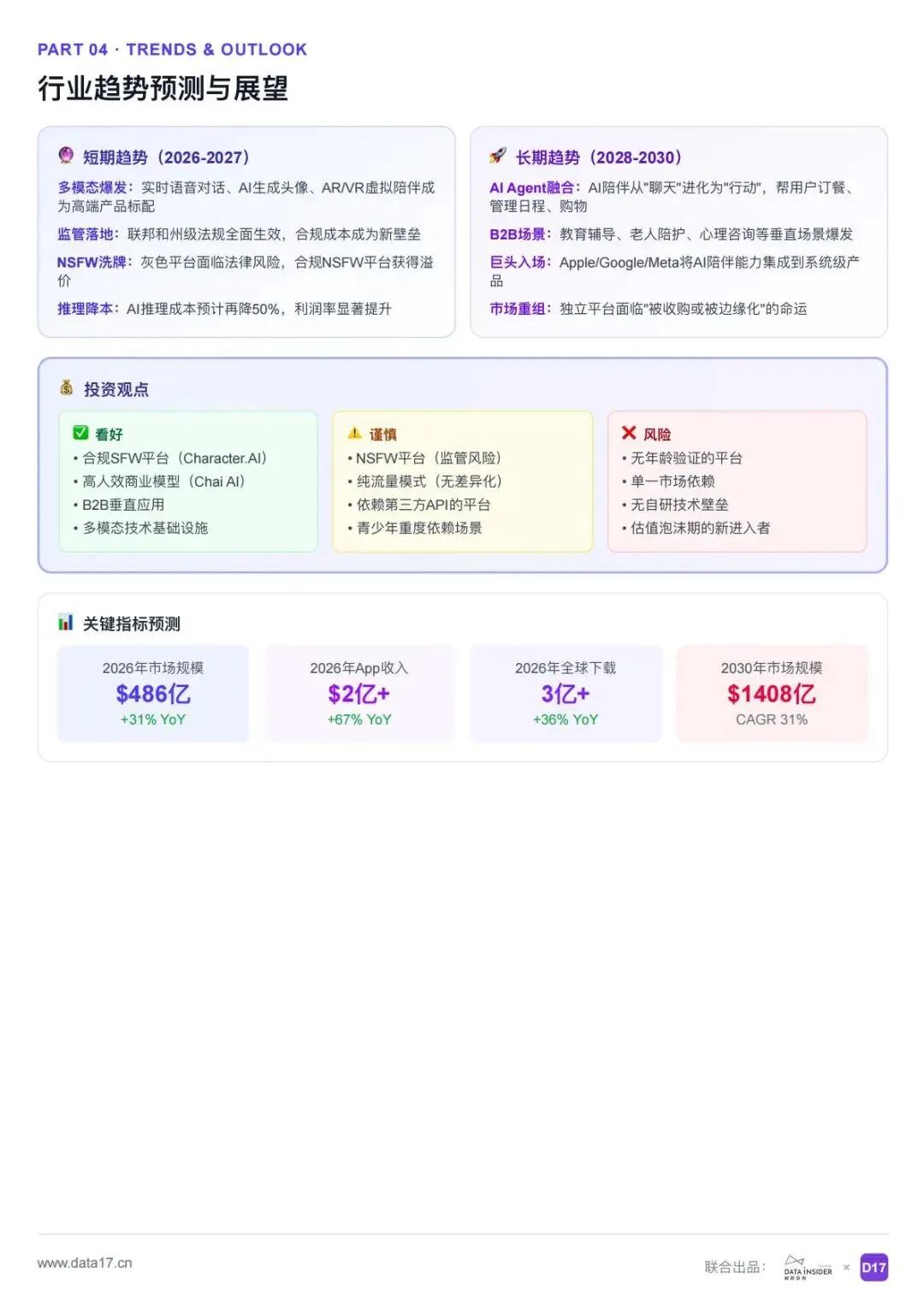Click the money bag icon beside 投资观点
The image size is (924, 1308).
point(67,388)
